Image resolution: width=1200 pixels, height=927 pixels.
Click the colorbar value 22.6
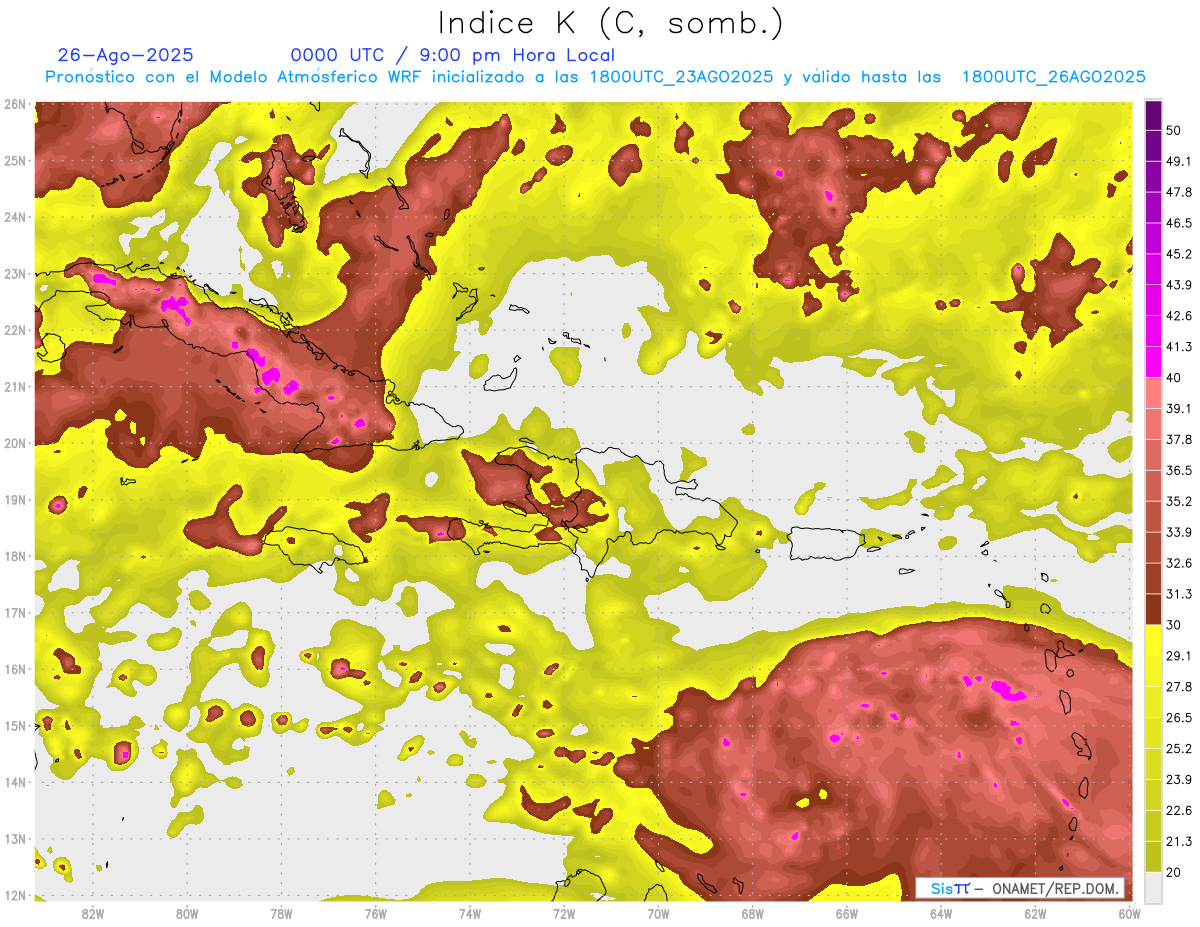1179,811
